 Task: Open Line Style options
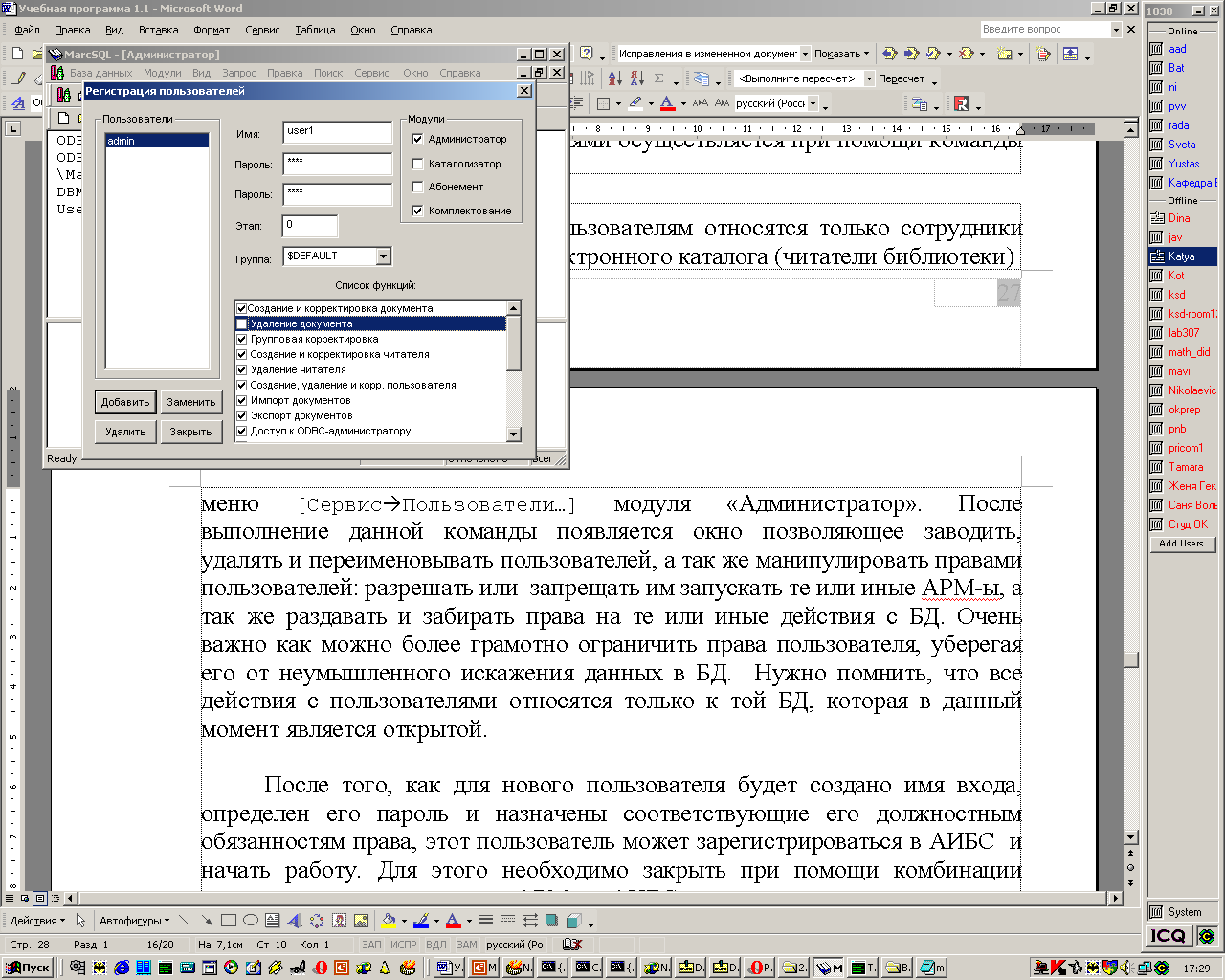(x=485, y=921)
